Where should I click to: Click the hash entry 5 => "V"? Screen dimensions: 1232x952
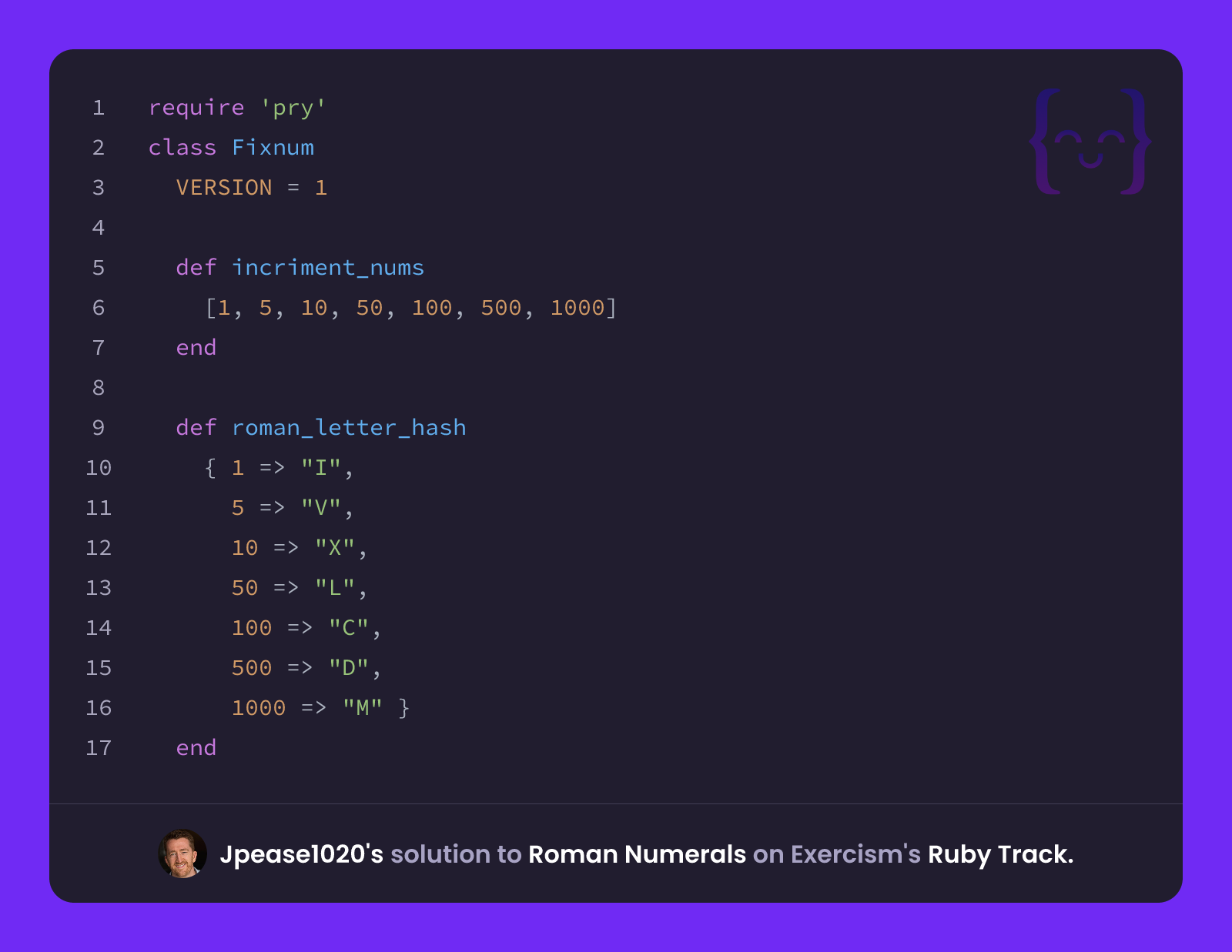[286, 508]
